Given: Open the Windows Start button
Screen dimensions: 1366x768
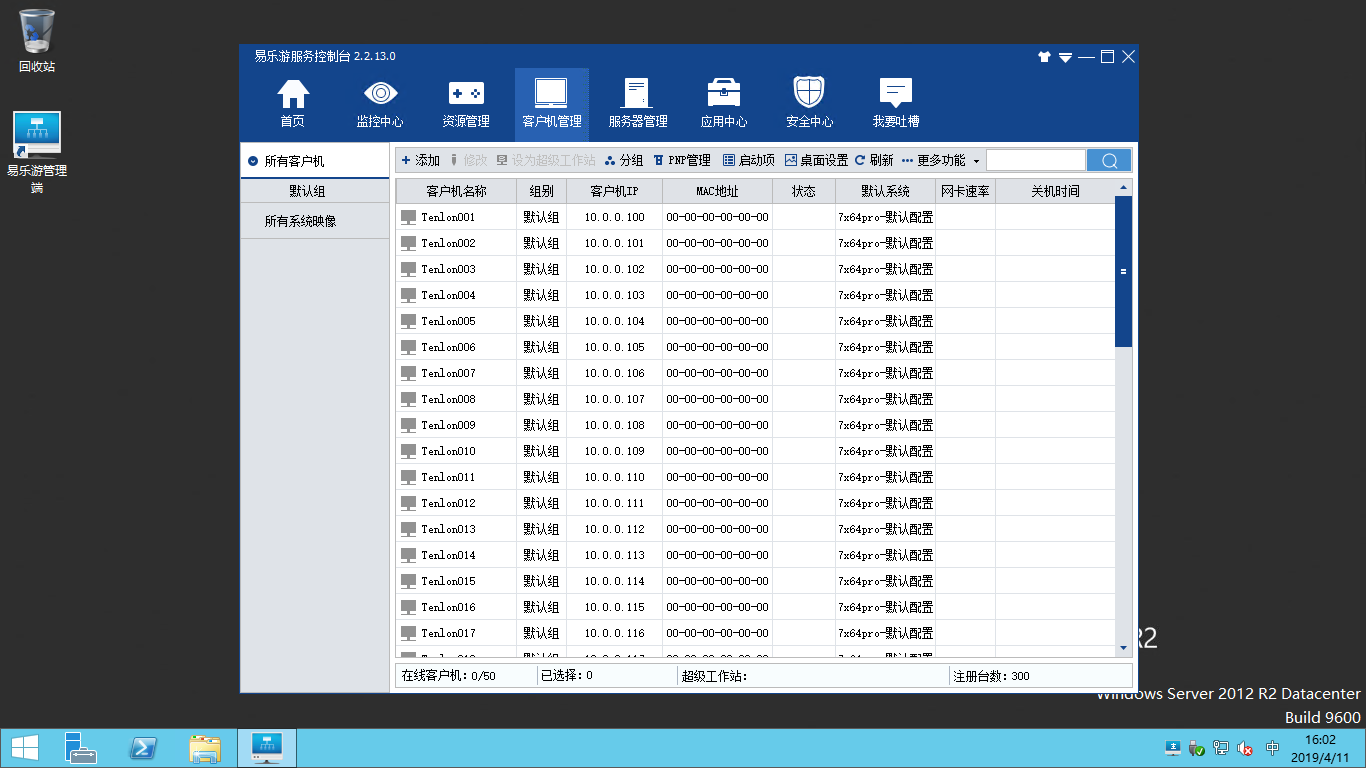Looking at the screenshot, I should coord(24,748).
